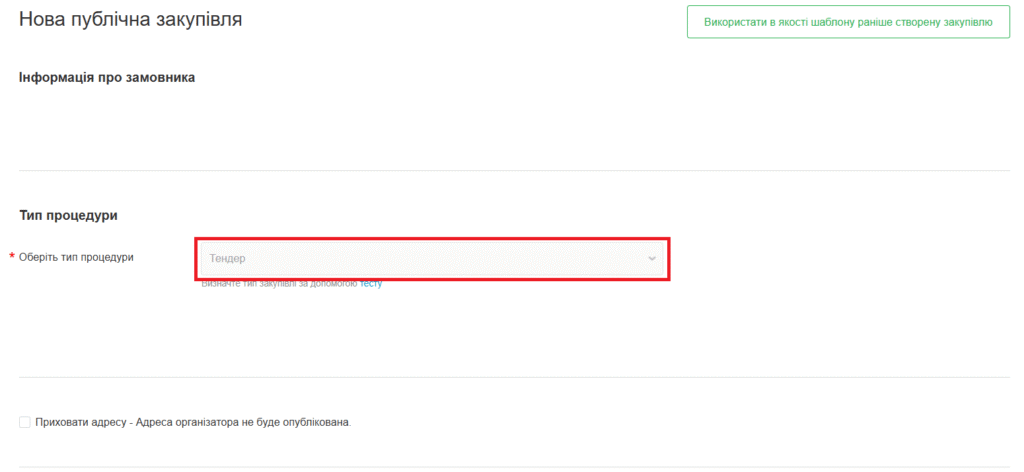Screen dimensions: 1024x472
Task: Click the divider line below Приховати адресу checkbox
Action: 512,466
